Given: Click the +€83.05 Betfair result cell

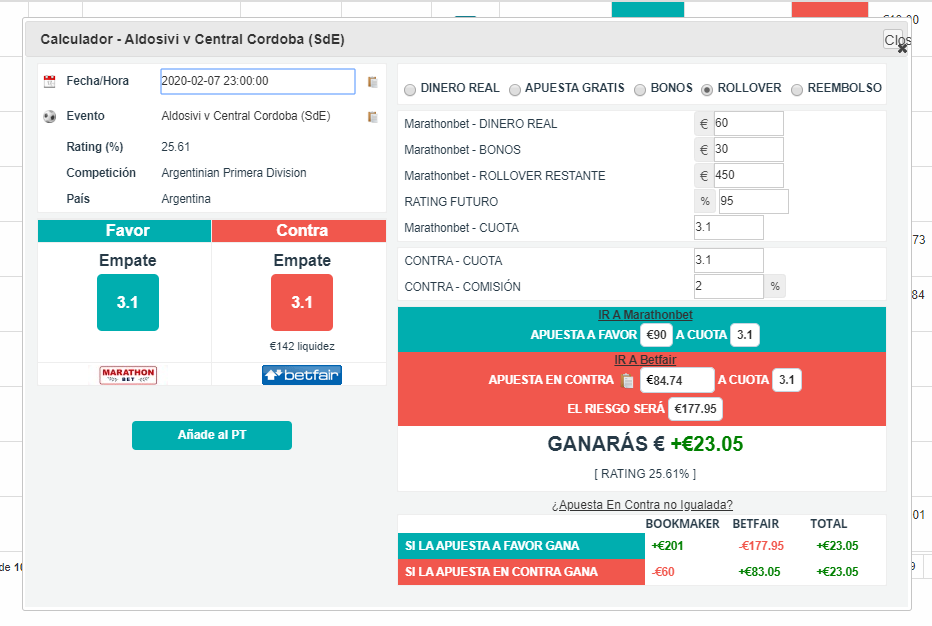Looking at the screenshot, I should coord(759,572).
